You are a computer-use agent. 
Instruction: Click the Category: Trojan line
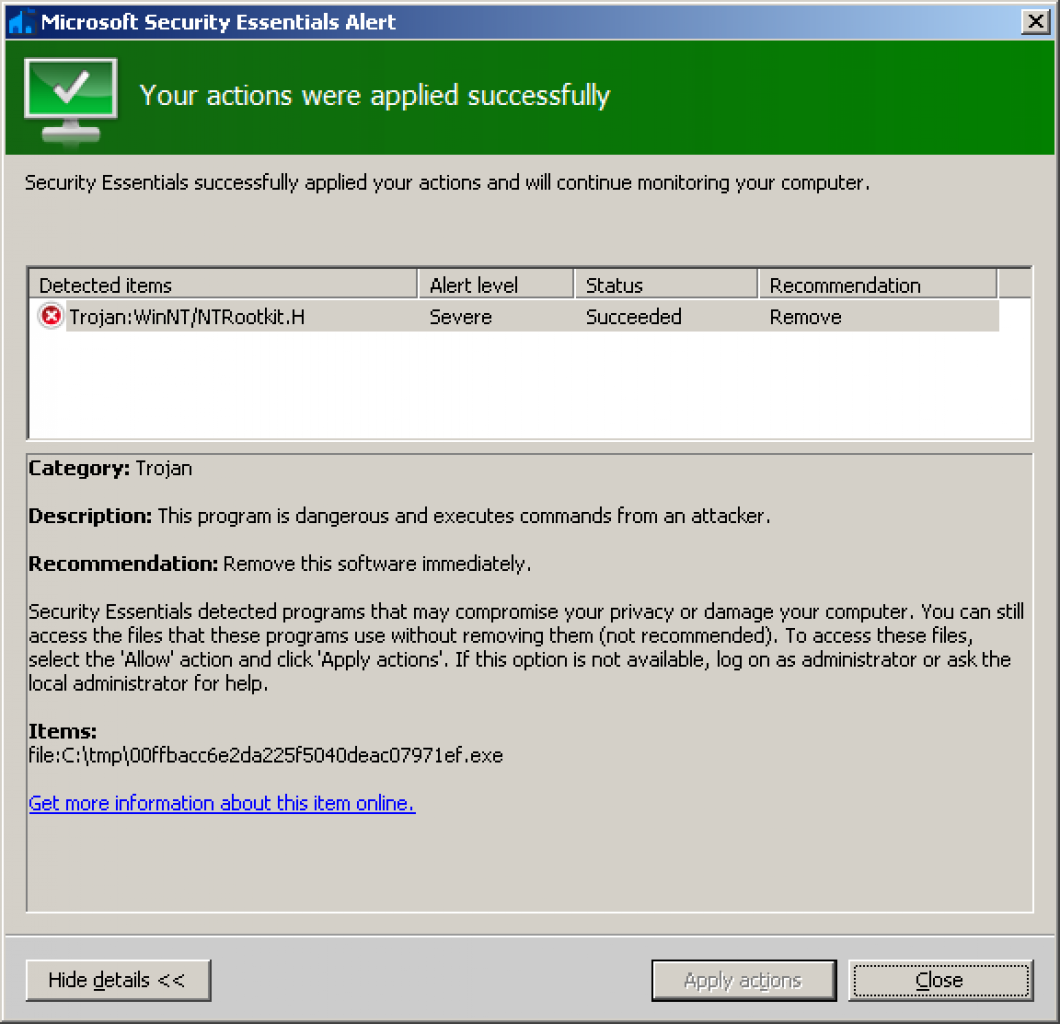(x=110, y=468)
